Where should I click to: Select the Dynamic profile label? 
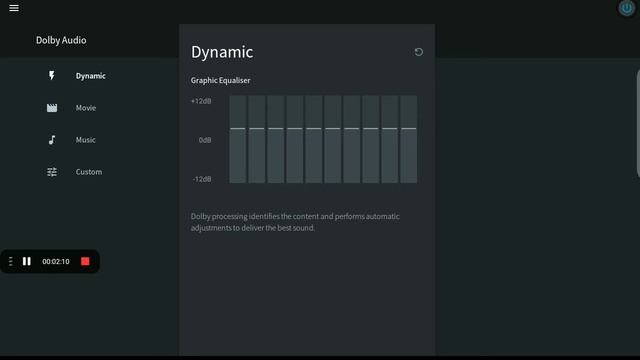tap(91, 76)
